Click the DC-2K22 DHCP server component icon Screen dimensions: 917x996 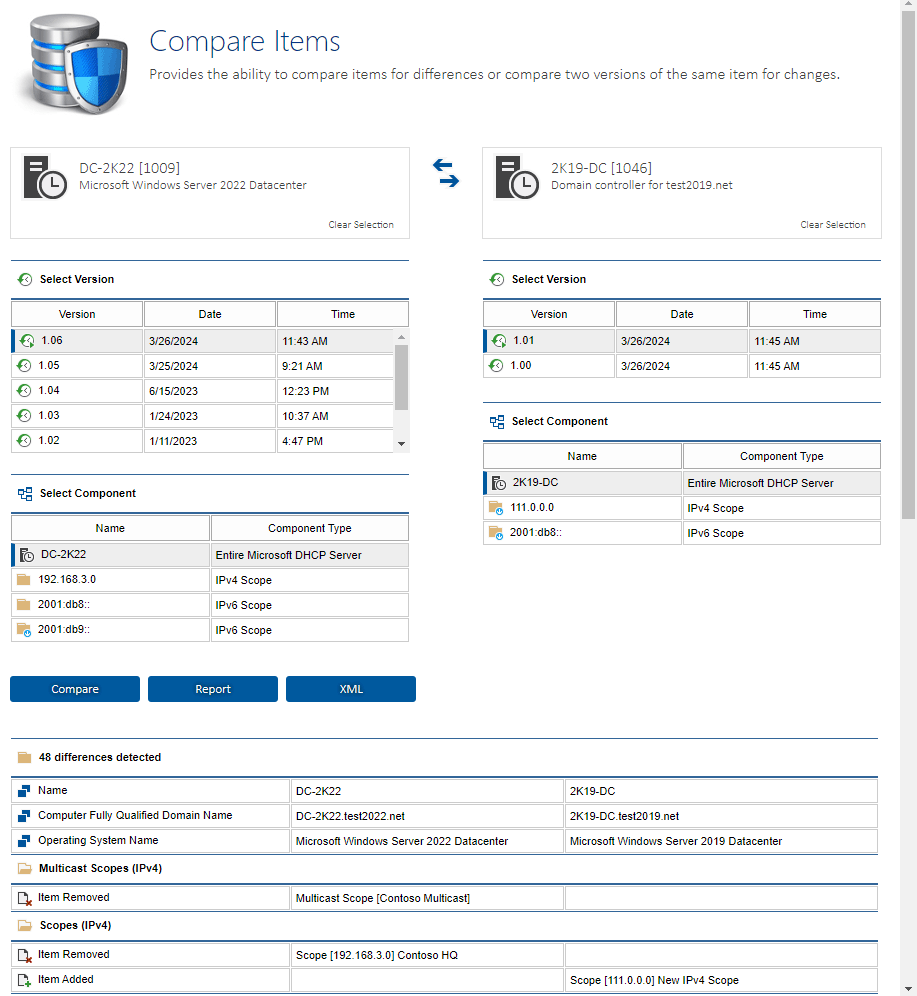pyautogui.click(x=27, y=555)
